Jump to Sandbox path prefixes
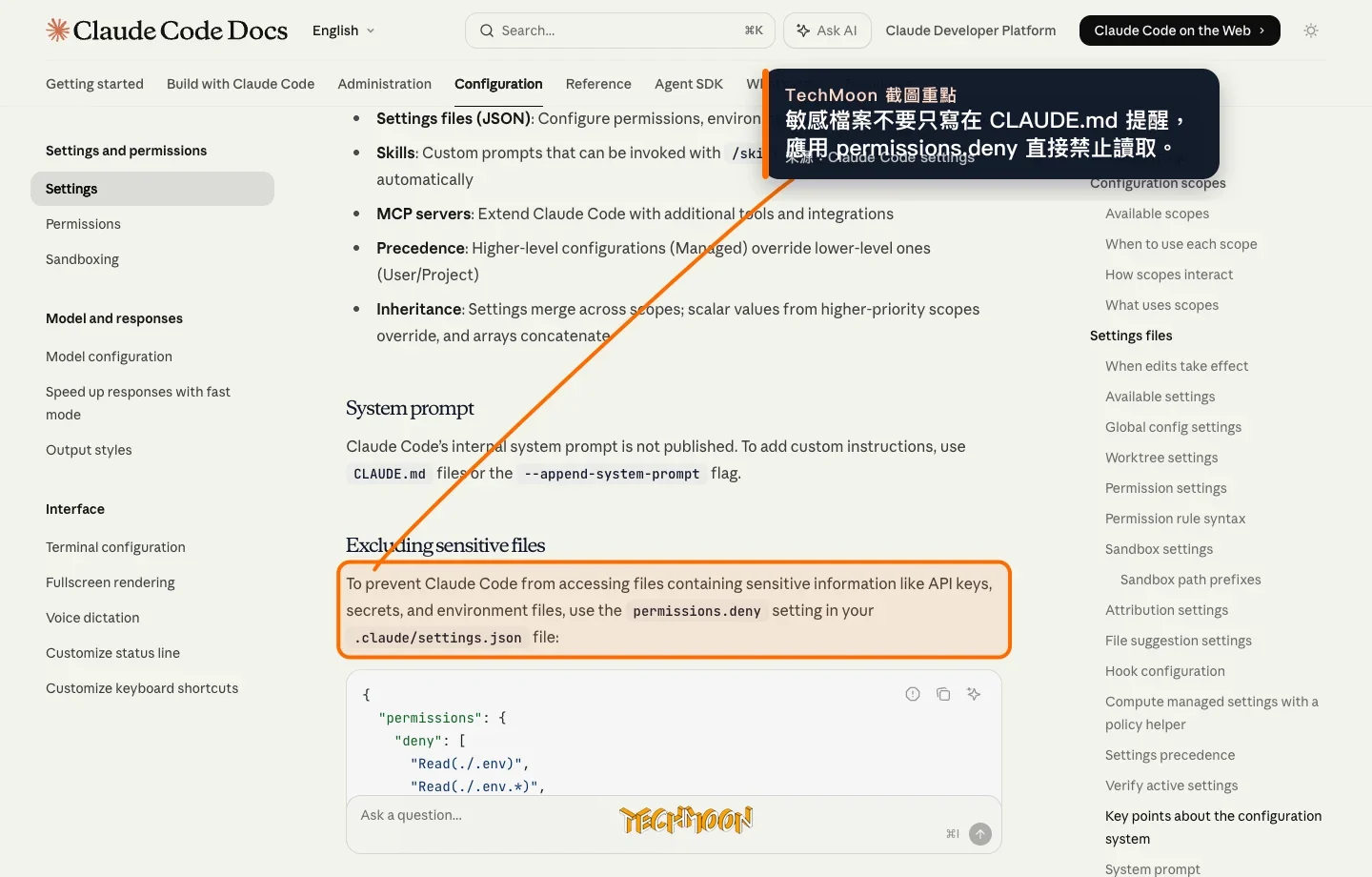The height and width of the screenshot is (877, 1372). (1190, 580)
